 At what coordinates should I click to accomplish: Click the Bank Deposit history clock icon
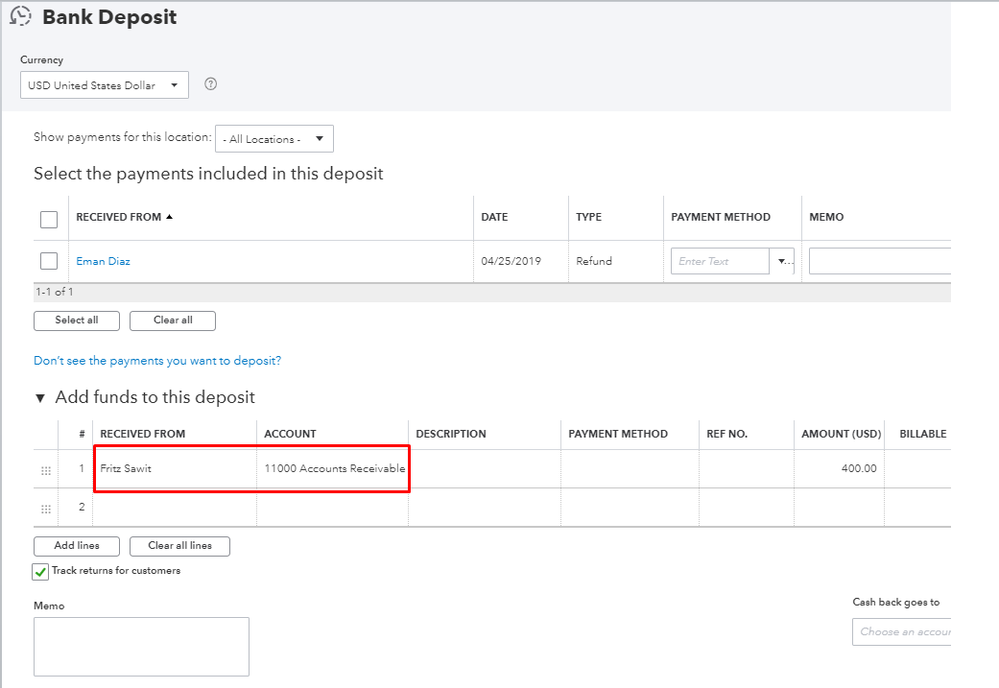[20, 17]
